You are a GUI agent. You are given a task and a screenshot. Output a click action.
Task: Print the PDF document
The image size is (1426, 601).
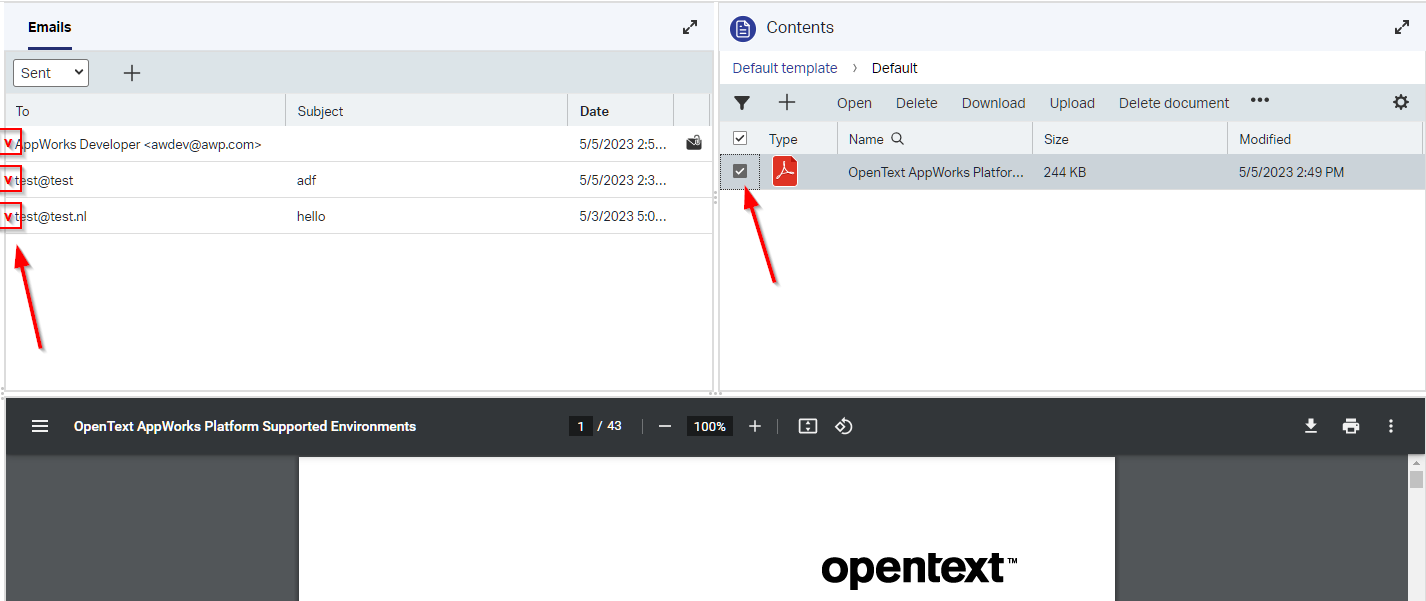(1351, 426)
